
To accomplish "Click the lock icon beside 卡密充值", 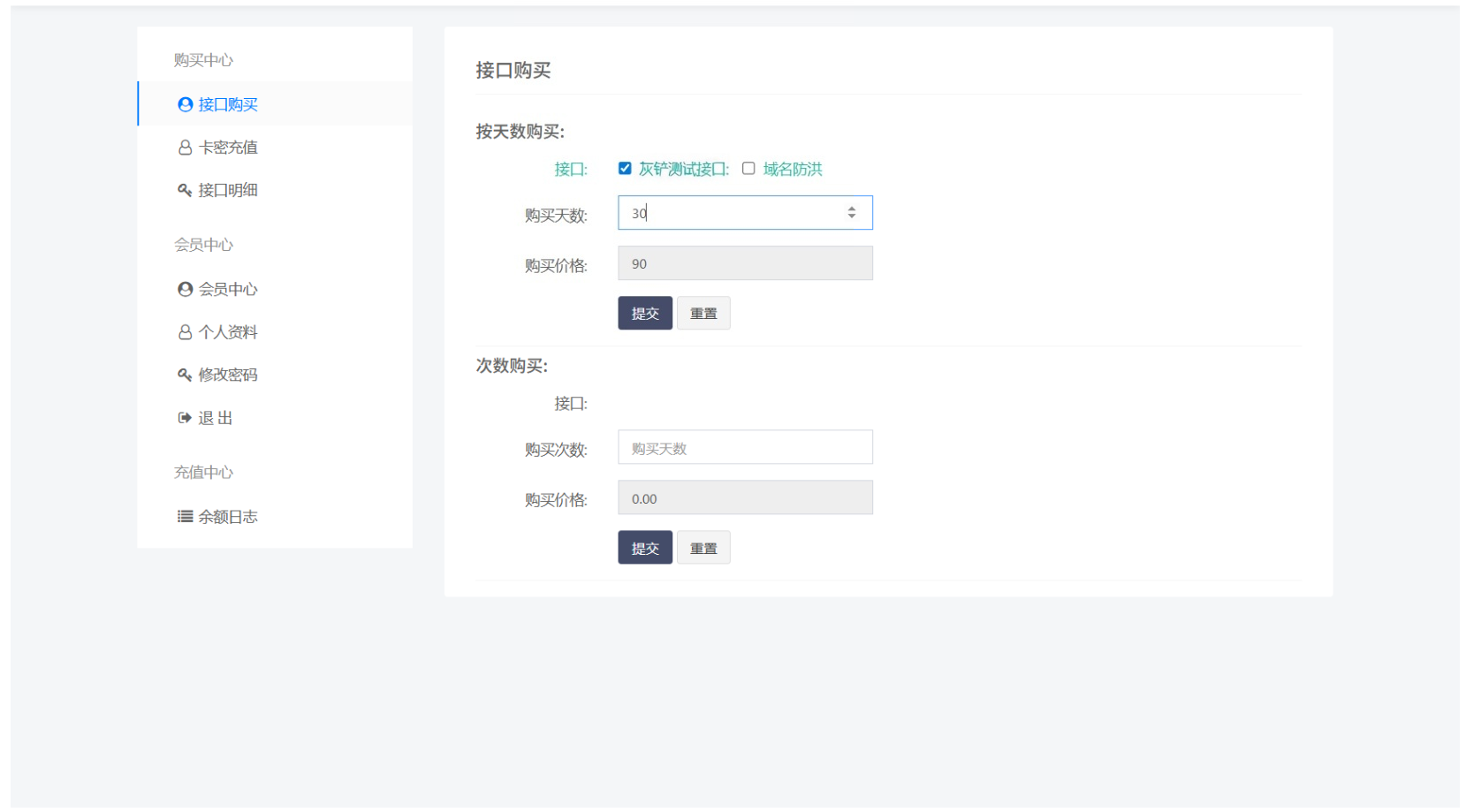I will [185, 148].
